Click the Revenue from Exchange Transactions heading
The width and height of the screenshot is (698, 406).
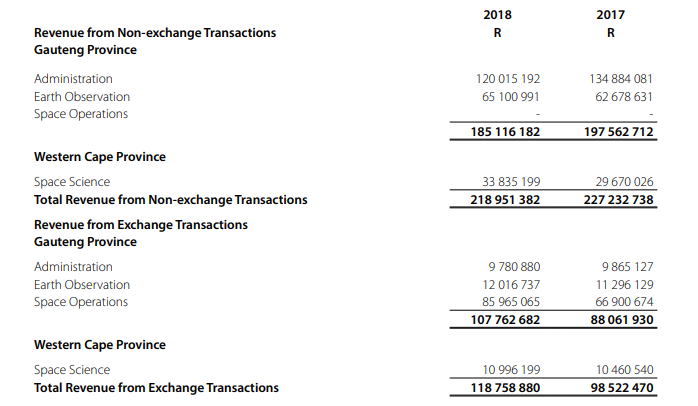141,225
